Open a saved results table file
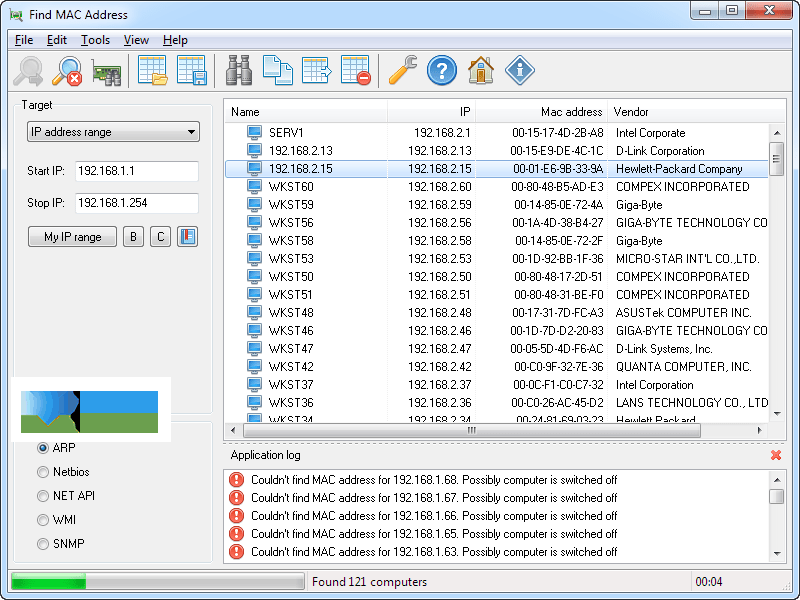800x600 pixels. click(x=153, y=70)
